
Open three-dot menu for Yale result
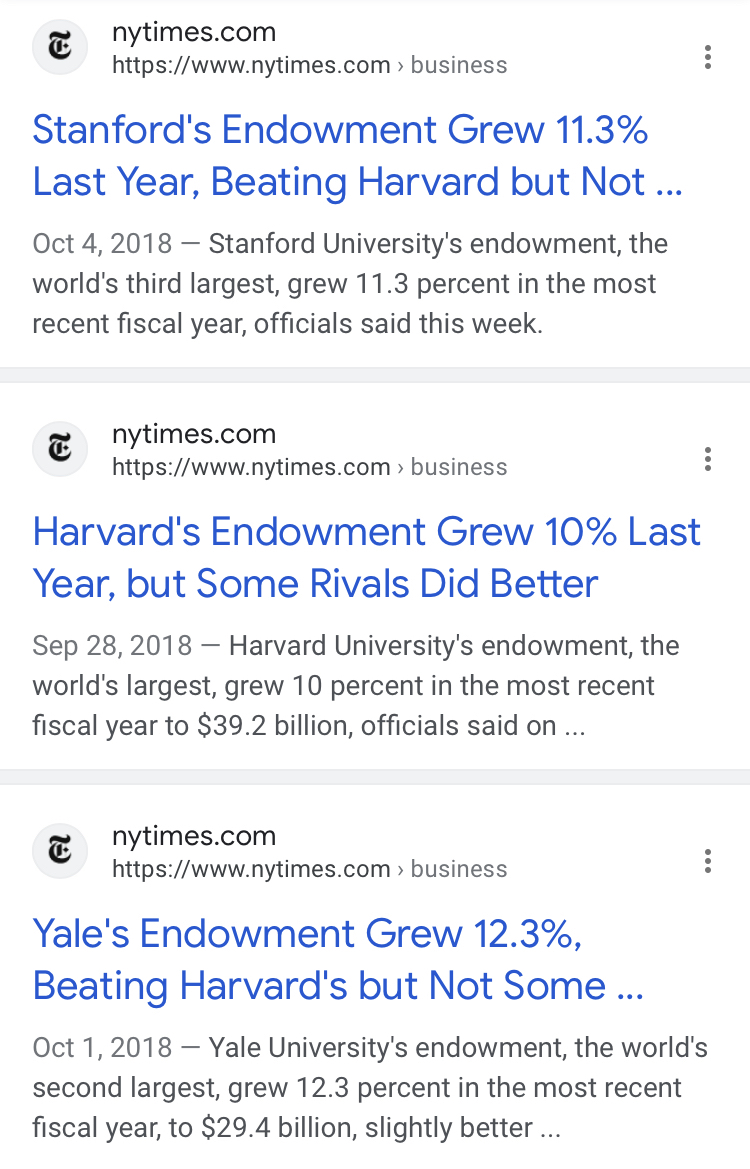(x=708, y=861)
